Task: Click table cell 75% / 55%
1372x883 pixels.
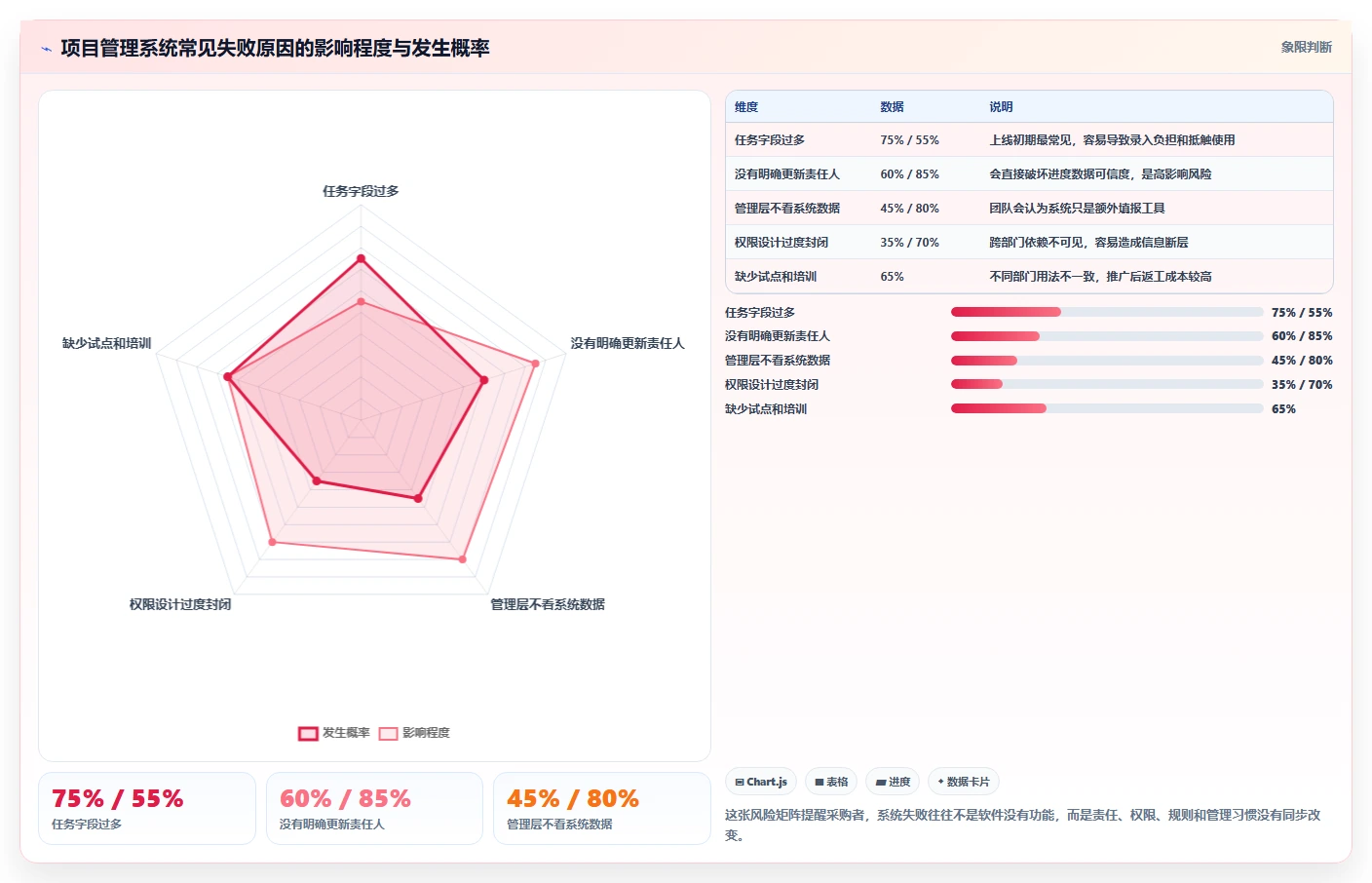Action: 909,140
